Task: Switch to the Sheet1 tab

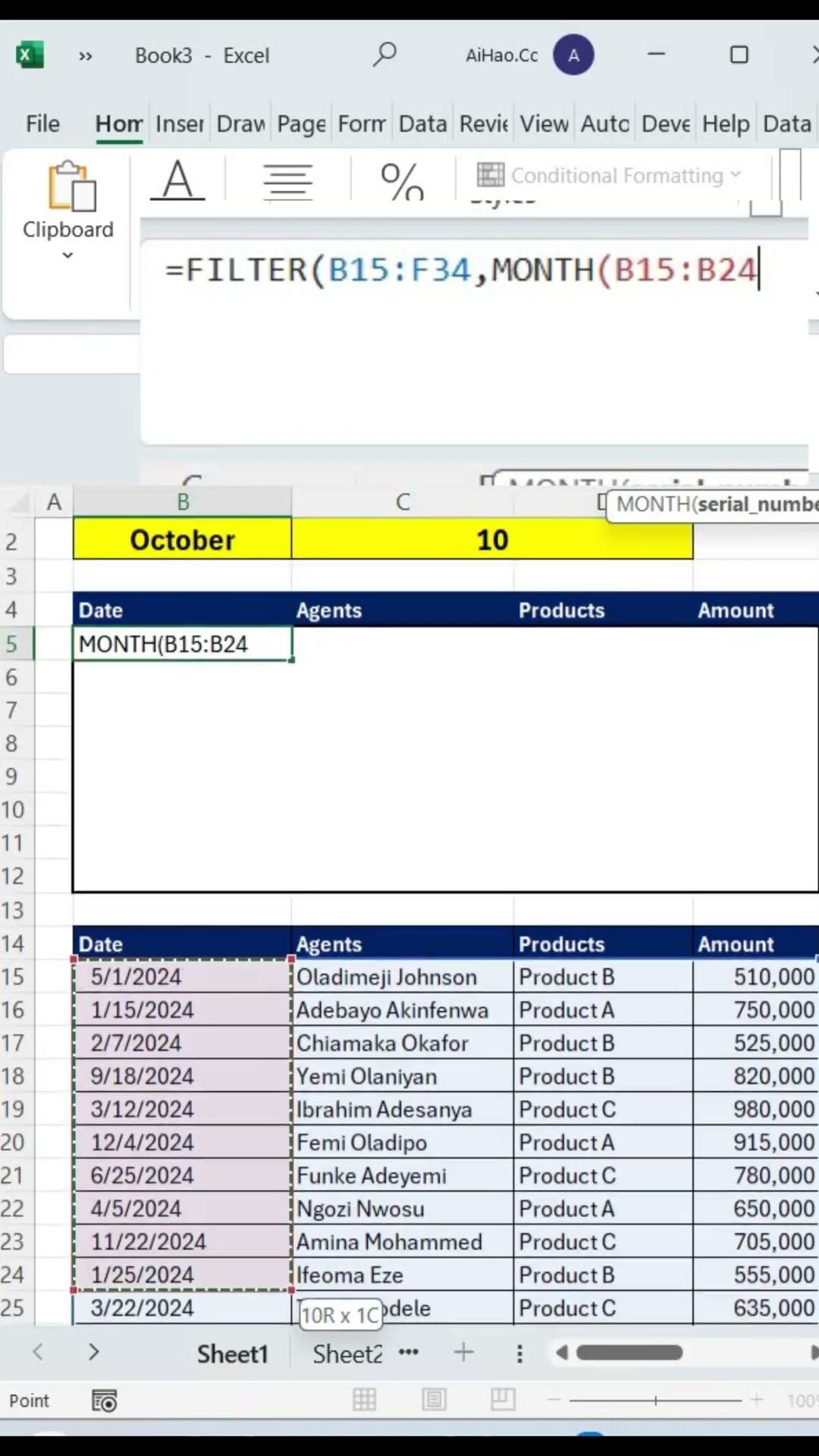Action: (233, 1354)
